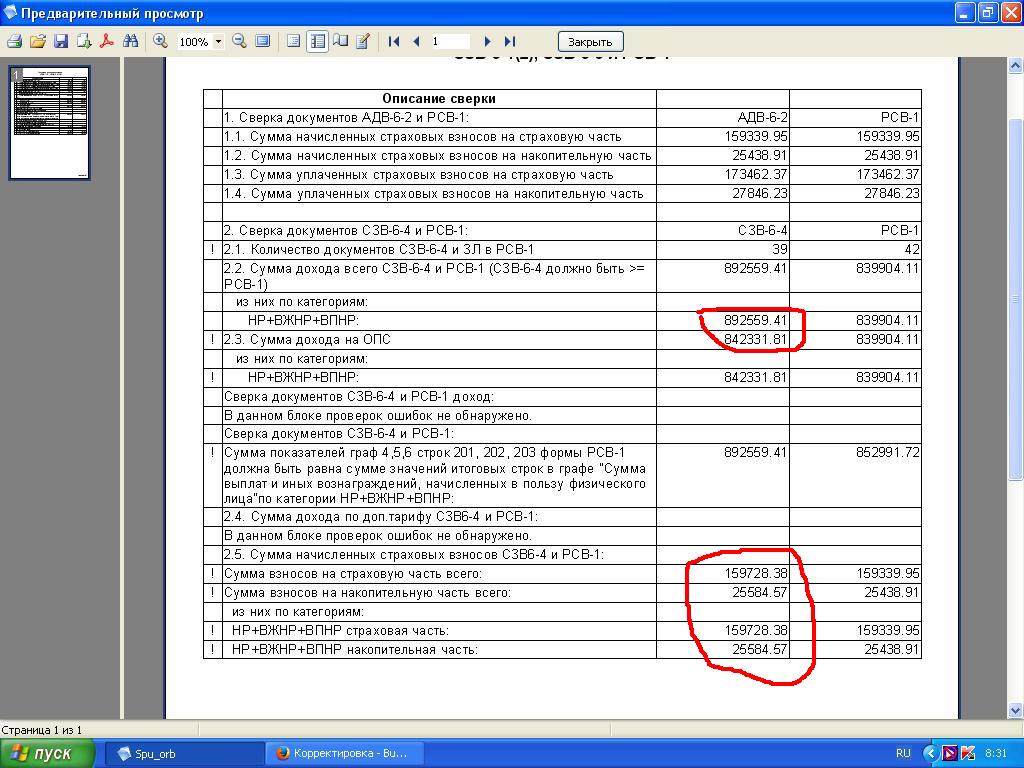Viewport: 1024px width, 768px height.
Task: Click the full screen view icon
Action: tap(263, 41)
